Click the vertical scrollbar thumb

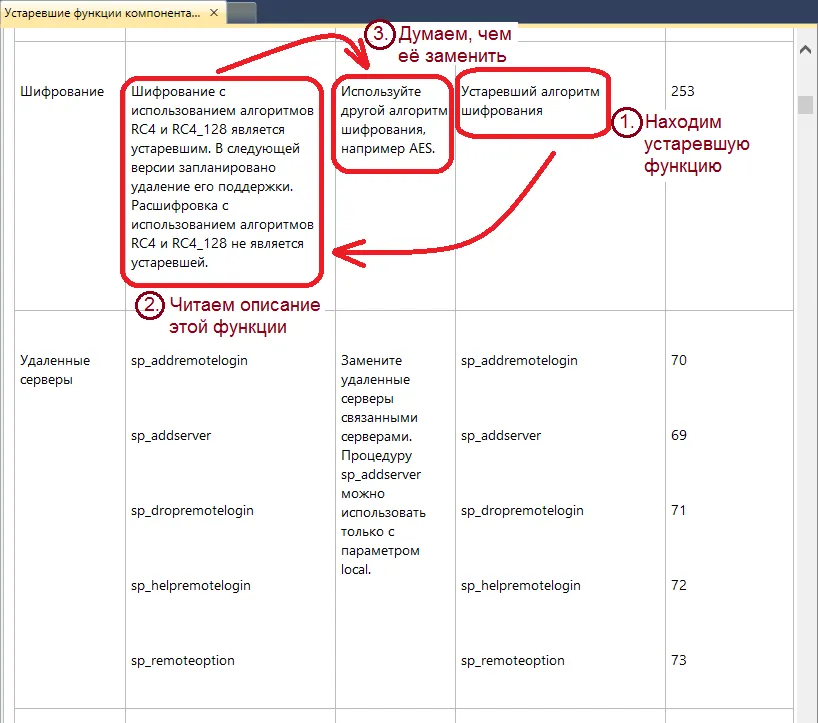[805, 105]
